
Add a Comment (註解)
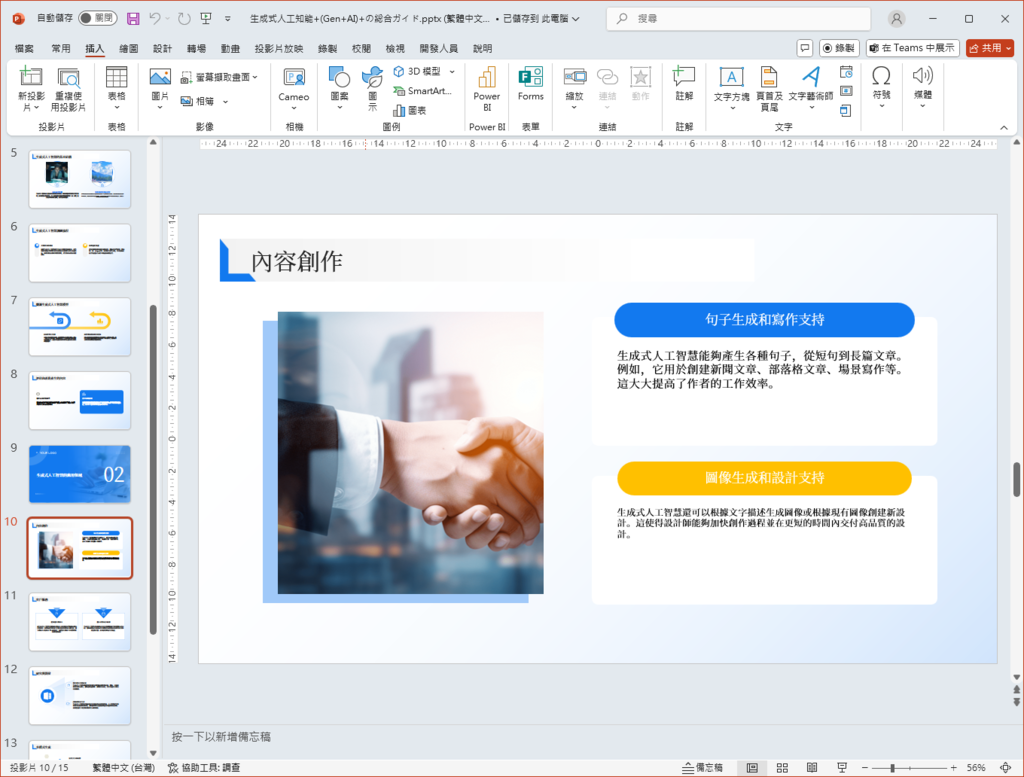point(684,84)
